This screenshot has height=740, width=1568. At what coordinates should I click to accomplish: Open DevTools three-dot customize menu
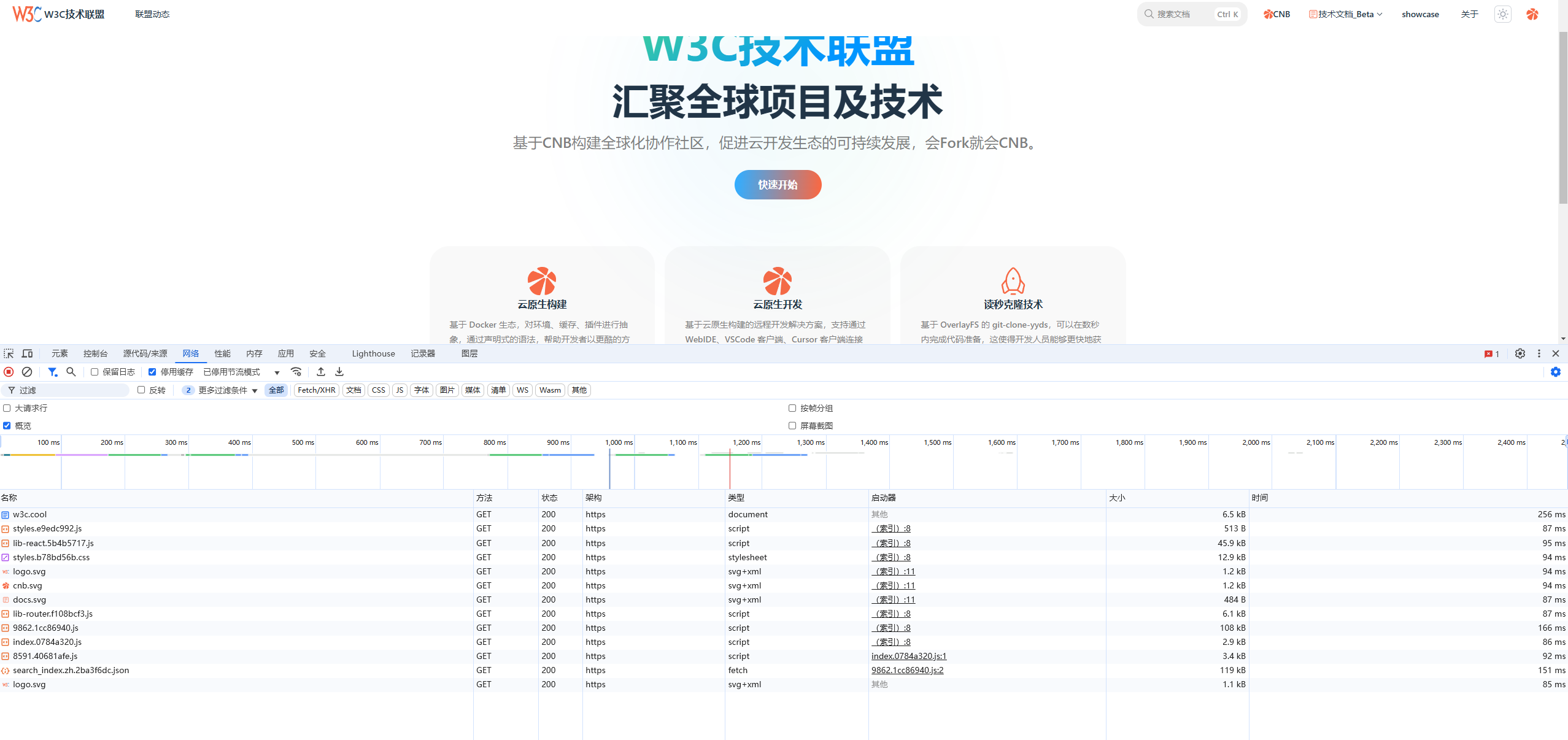pyautogui.click(x=1539, y=353)
